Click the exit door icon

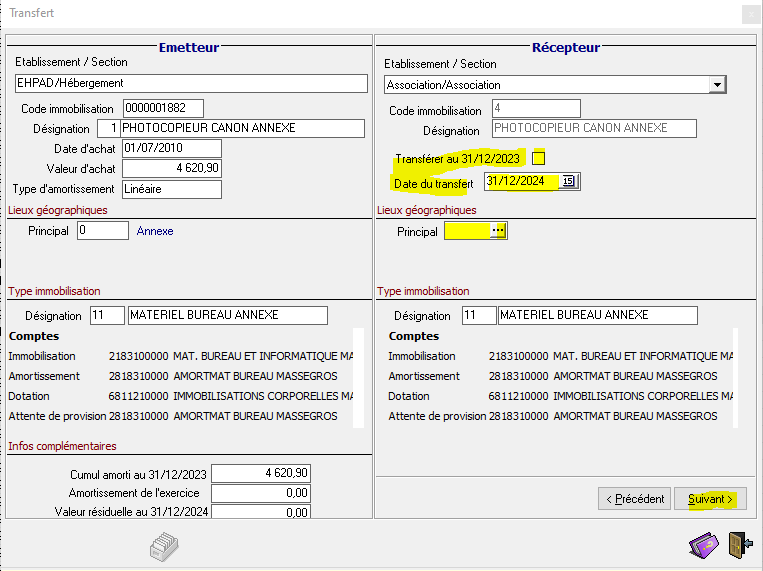739,546
